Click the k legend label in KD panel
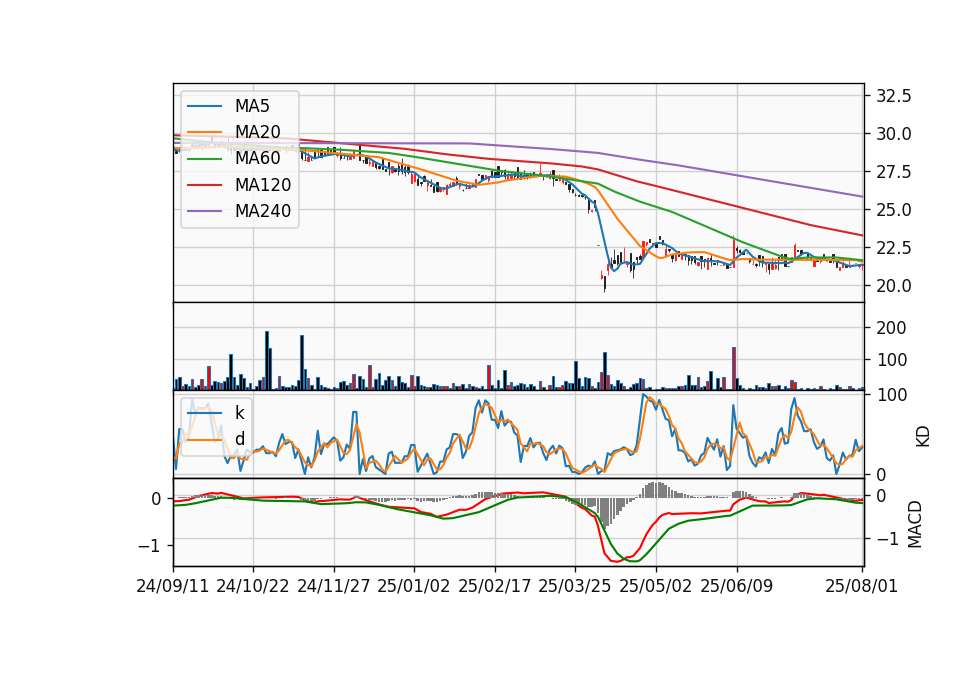Viewport: 960px width, 690px height. [239, 413]
